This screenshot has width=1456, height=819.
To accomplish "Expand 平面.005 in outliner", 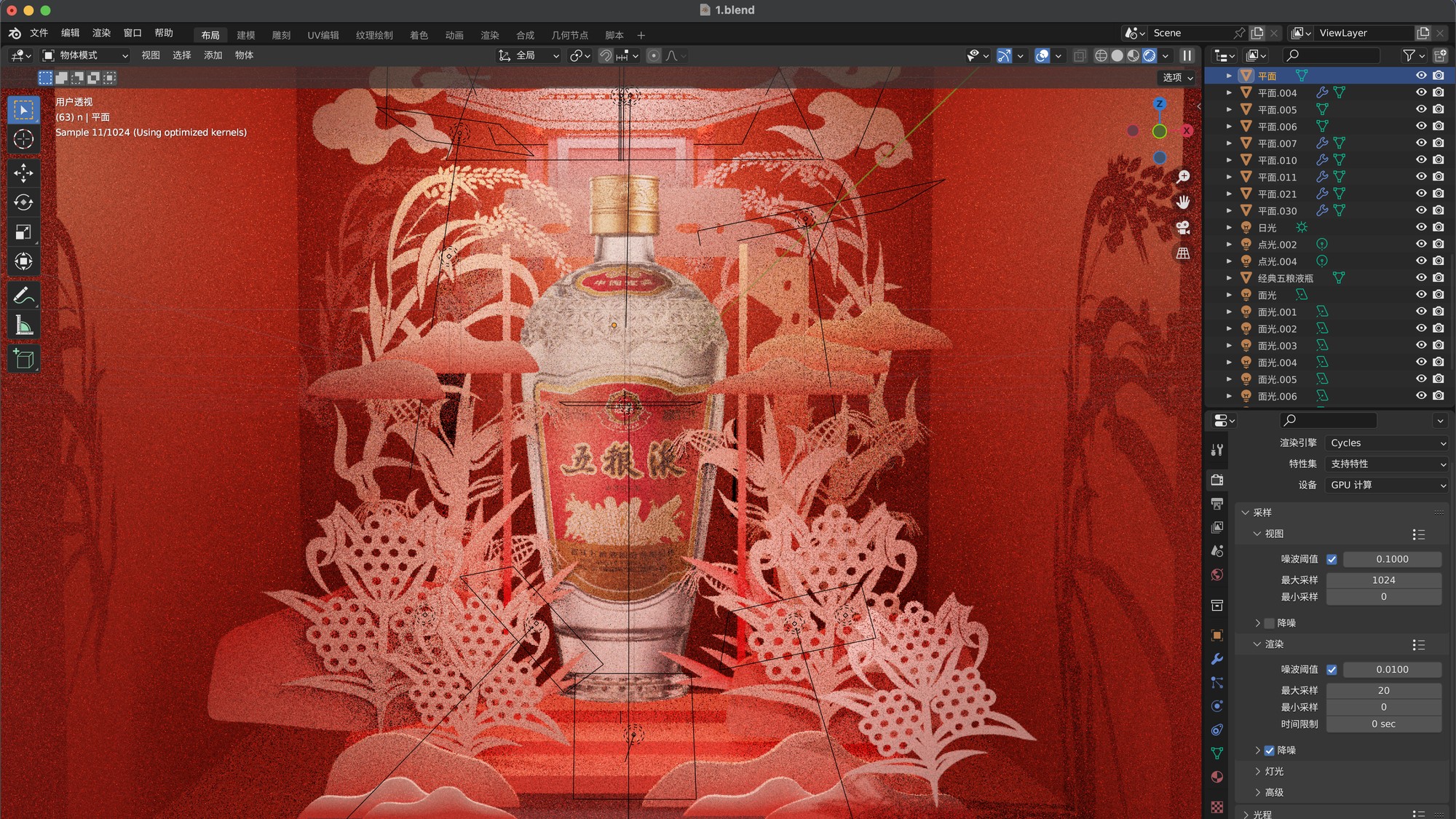I will (1229, 110).
